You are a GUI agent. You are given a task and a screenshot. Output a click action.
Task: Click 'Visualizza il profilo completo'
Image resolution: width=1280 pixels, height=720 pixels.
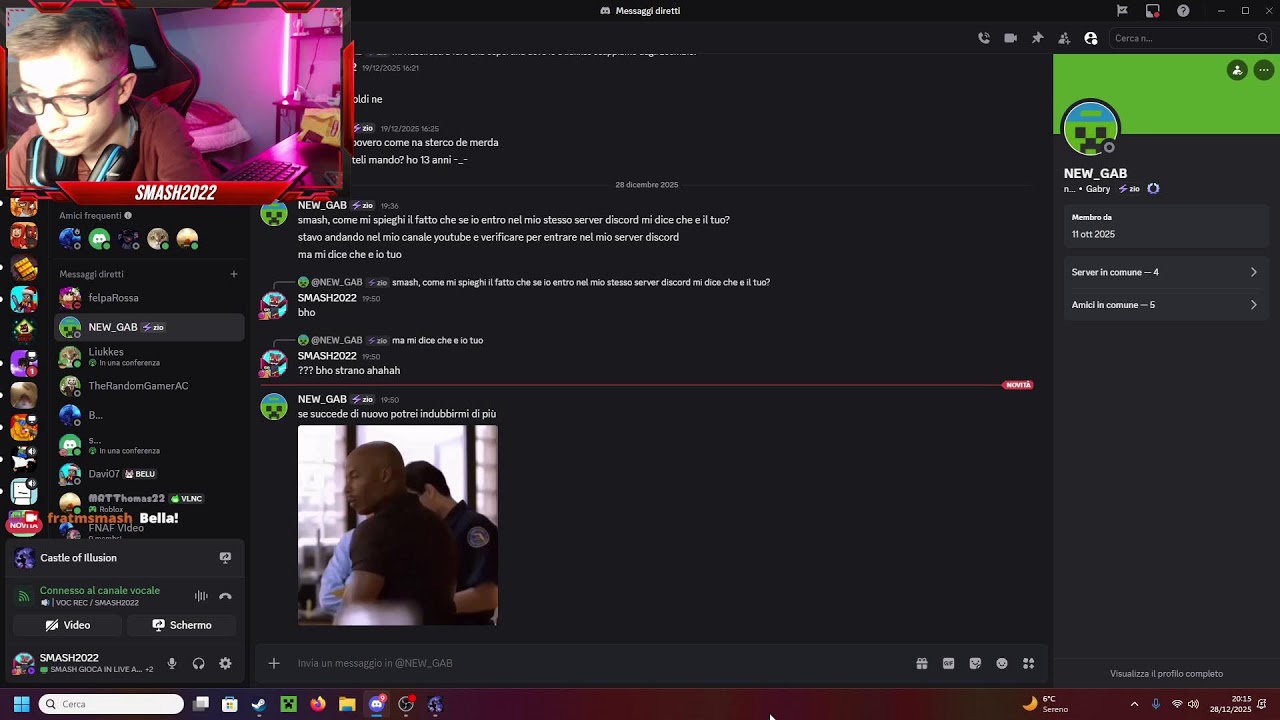pyautogui.click(x=1166, y=674)
